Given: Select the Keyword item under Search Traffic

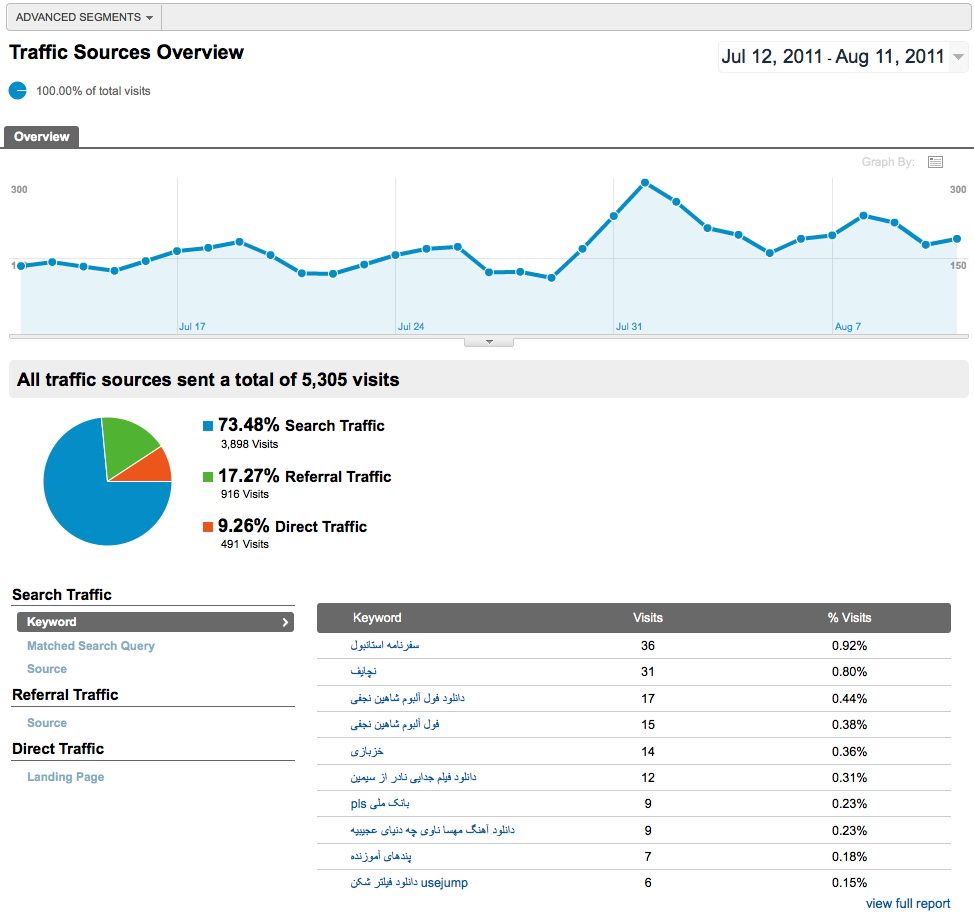Looking at the screenshot, I should 155,622.
